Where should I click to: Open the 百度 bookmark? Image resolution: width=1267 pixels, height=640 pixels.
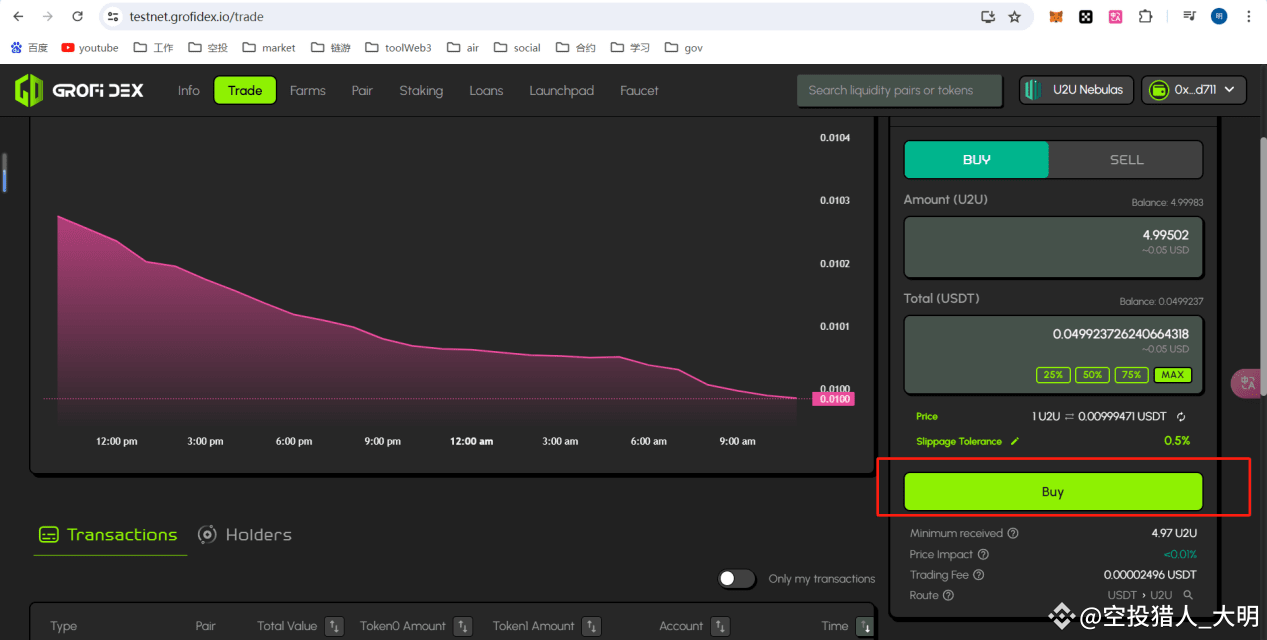click(x=29, y=47)
